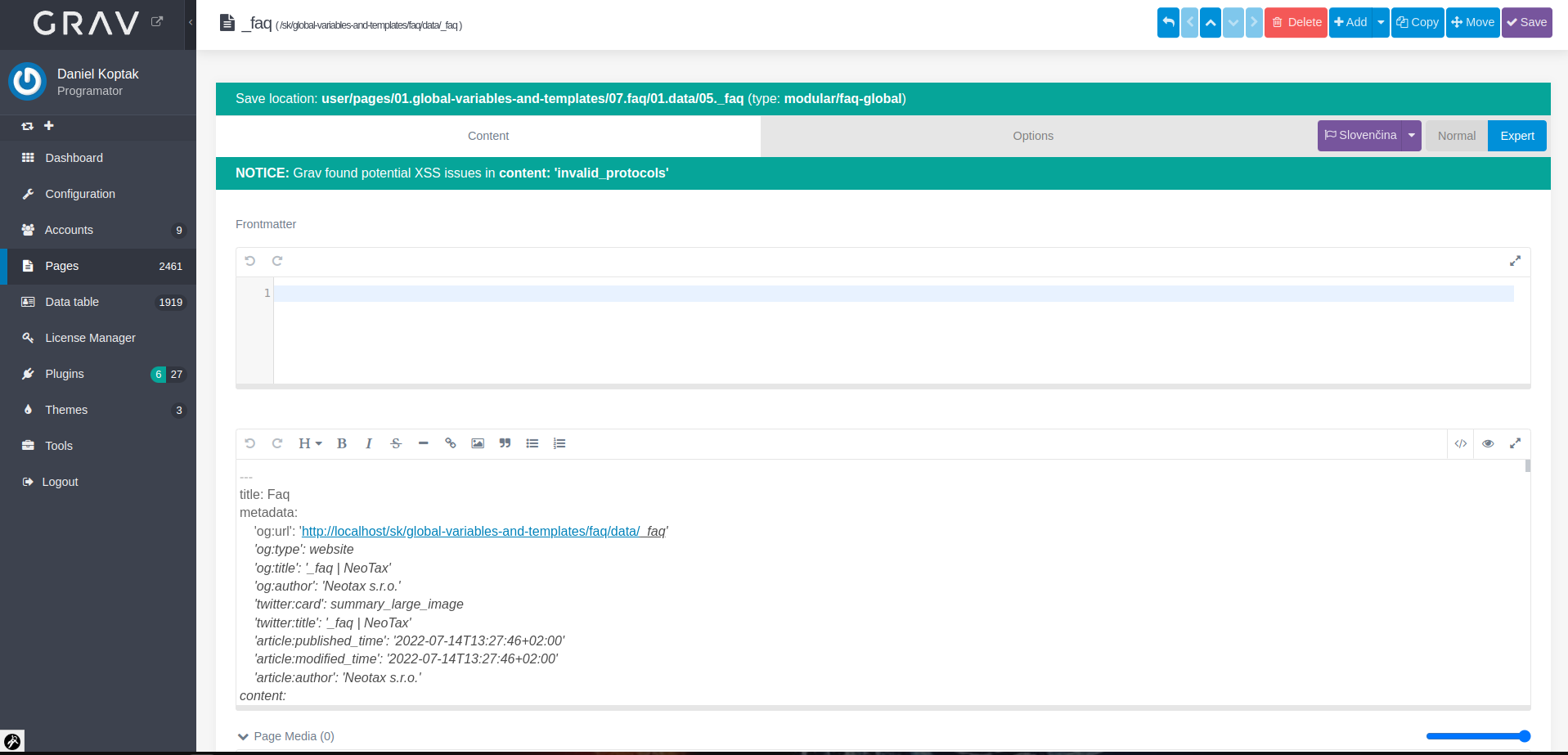Click the quick add plus icon in sidebar
The image size is (1568, 755).
point(49,125)
